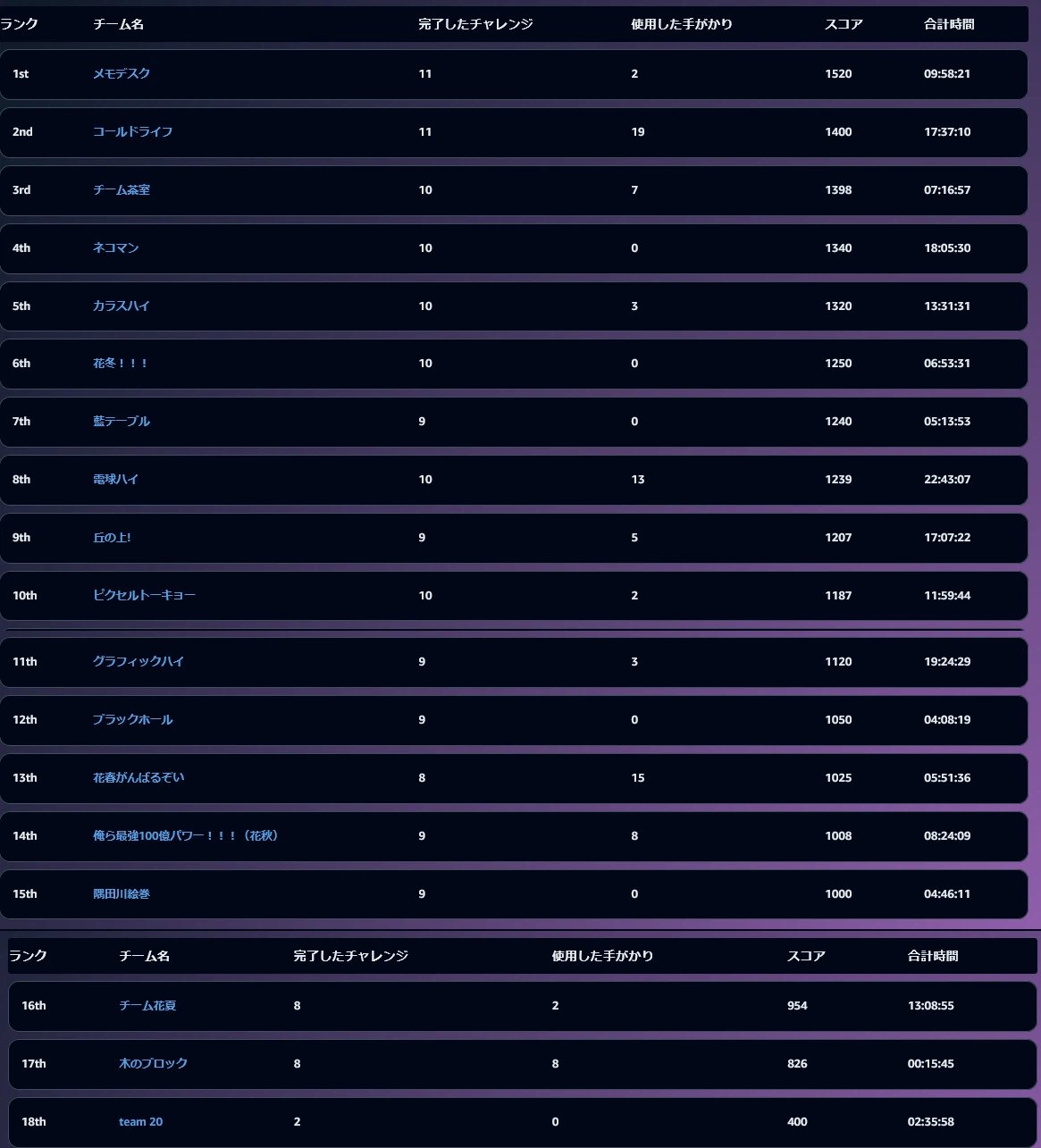Click the 俺ら最強100億パワー！！！（花秋） team link

(x=186, y=836)
